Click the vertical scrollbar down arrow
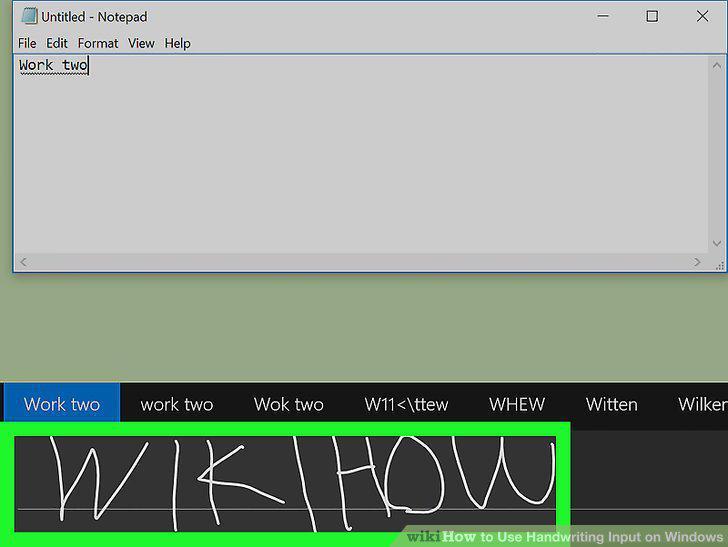 (x=717, y=243)
